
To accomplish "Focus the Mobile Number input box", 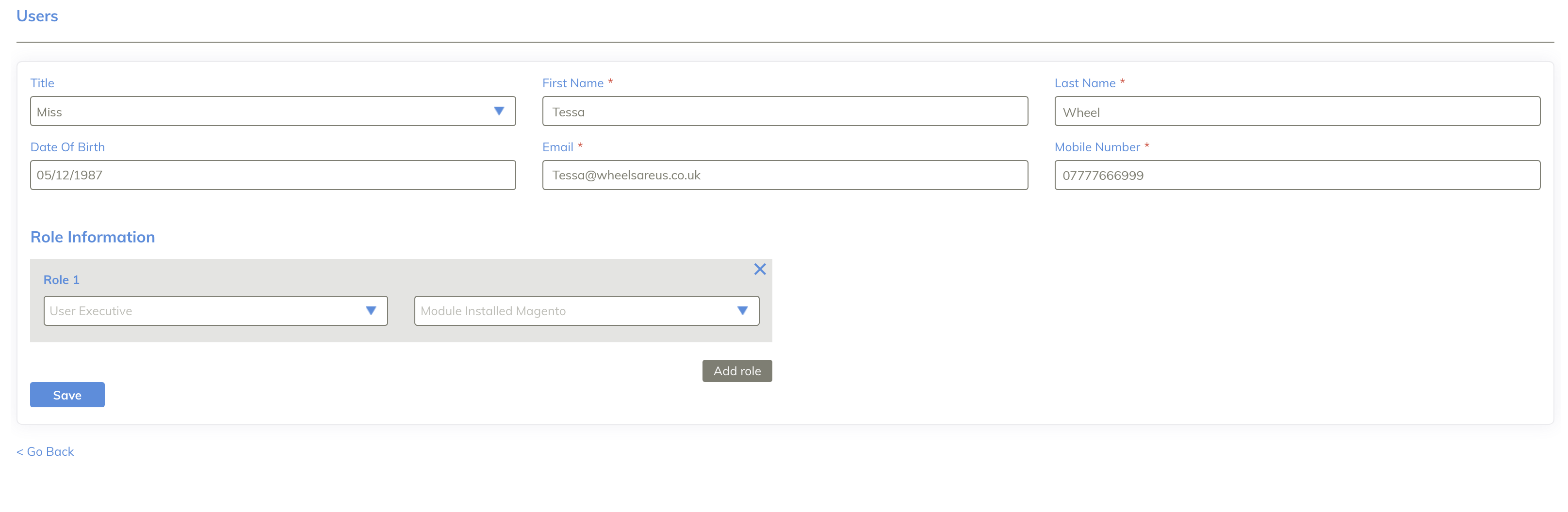I will pyautogui.click(x=1296, y=175).
